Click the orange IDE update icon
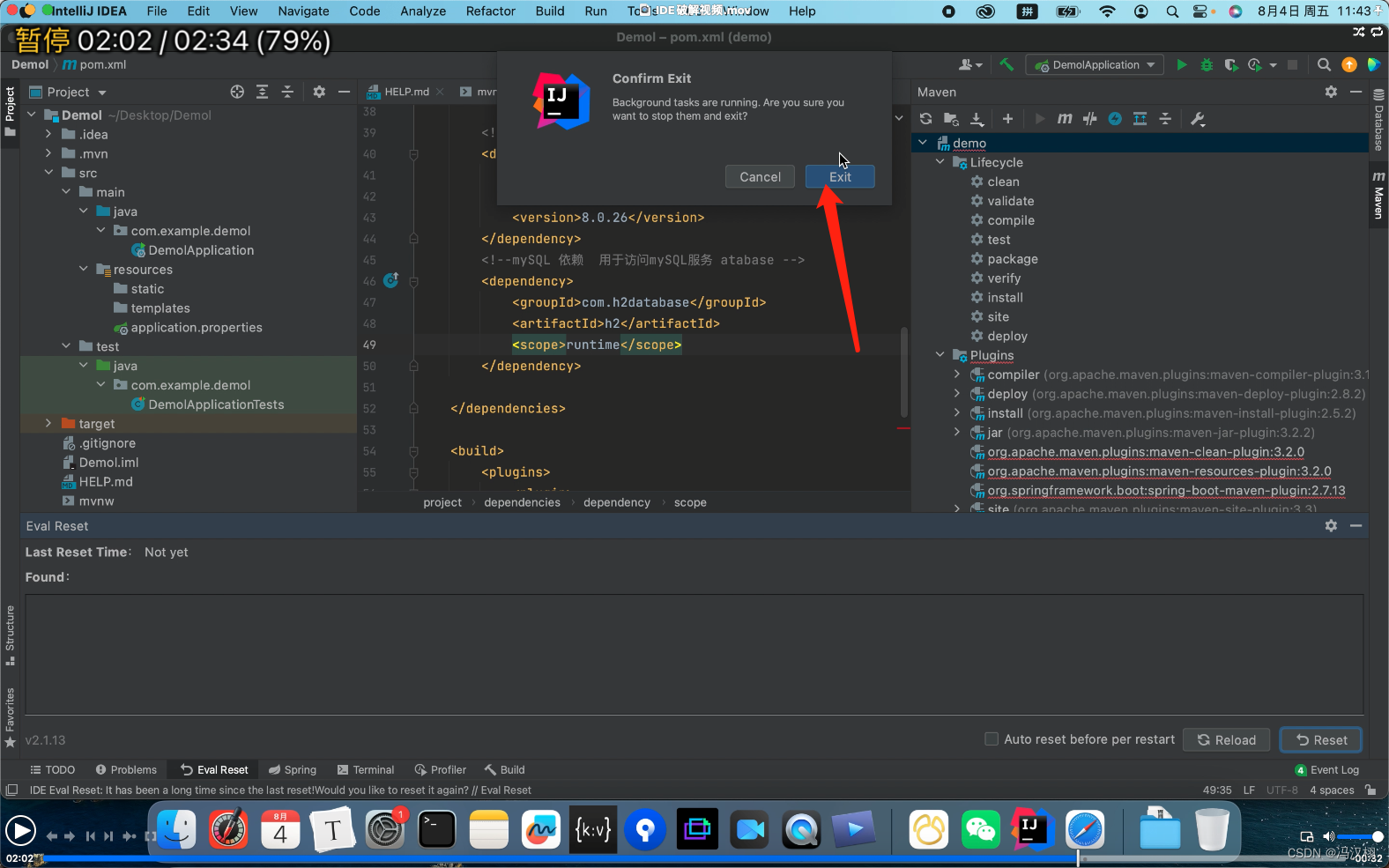 [x=1348, y=64]
